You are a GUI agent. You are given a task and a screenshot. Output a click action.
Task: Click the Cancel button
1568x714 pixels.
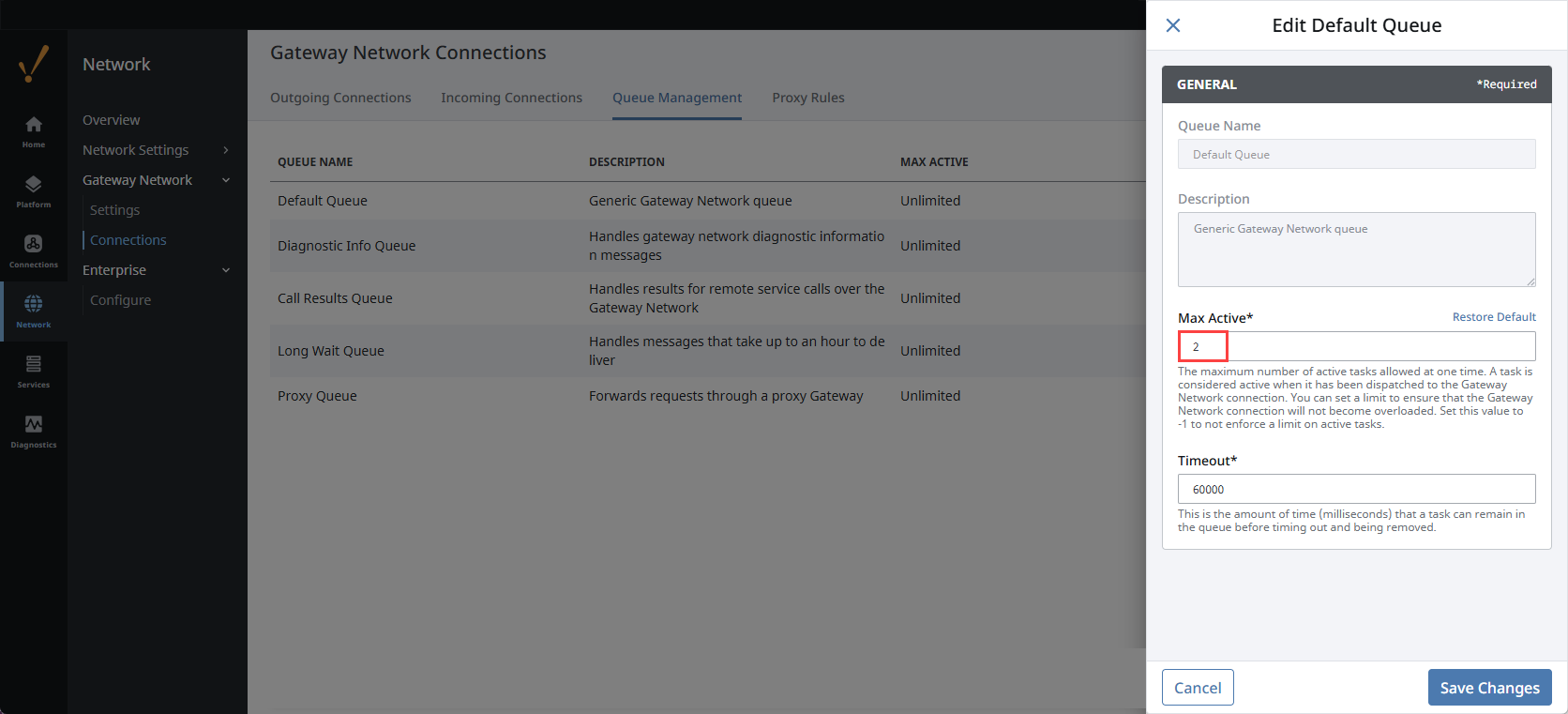(x=1198, y=688)
